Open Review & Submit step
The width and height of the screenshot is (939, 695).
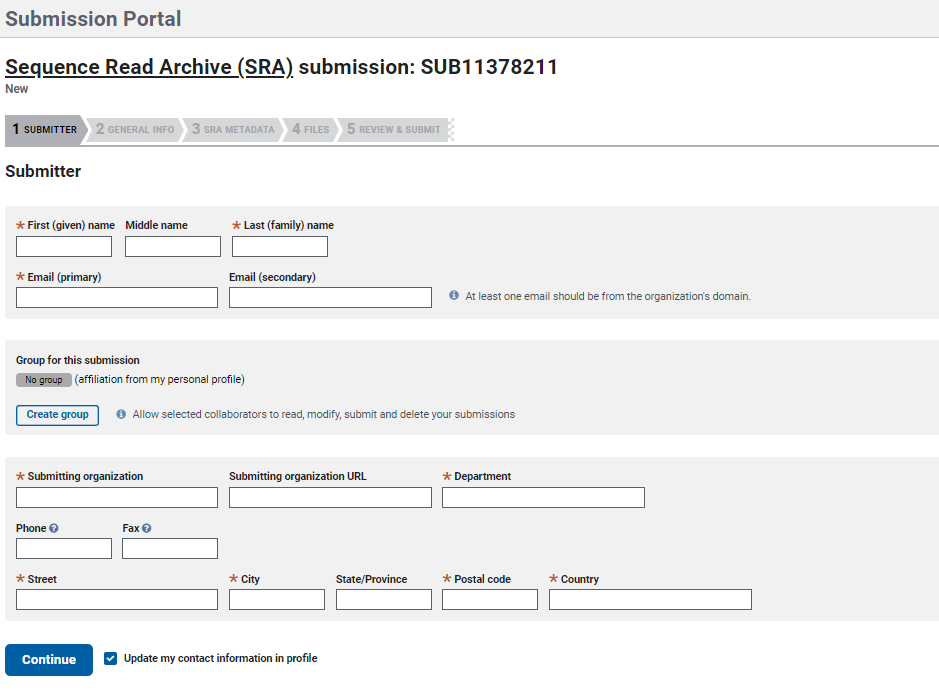[x=394, y=129]
